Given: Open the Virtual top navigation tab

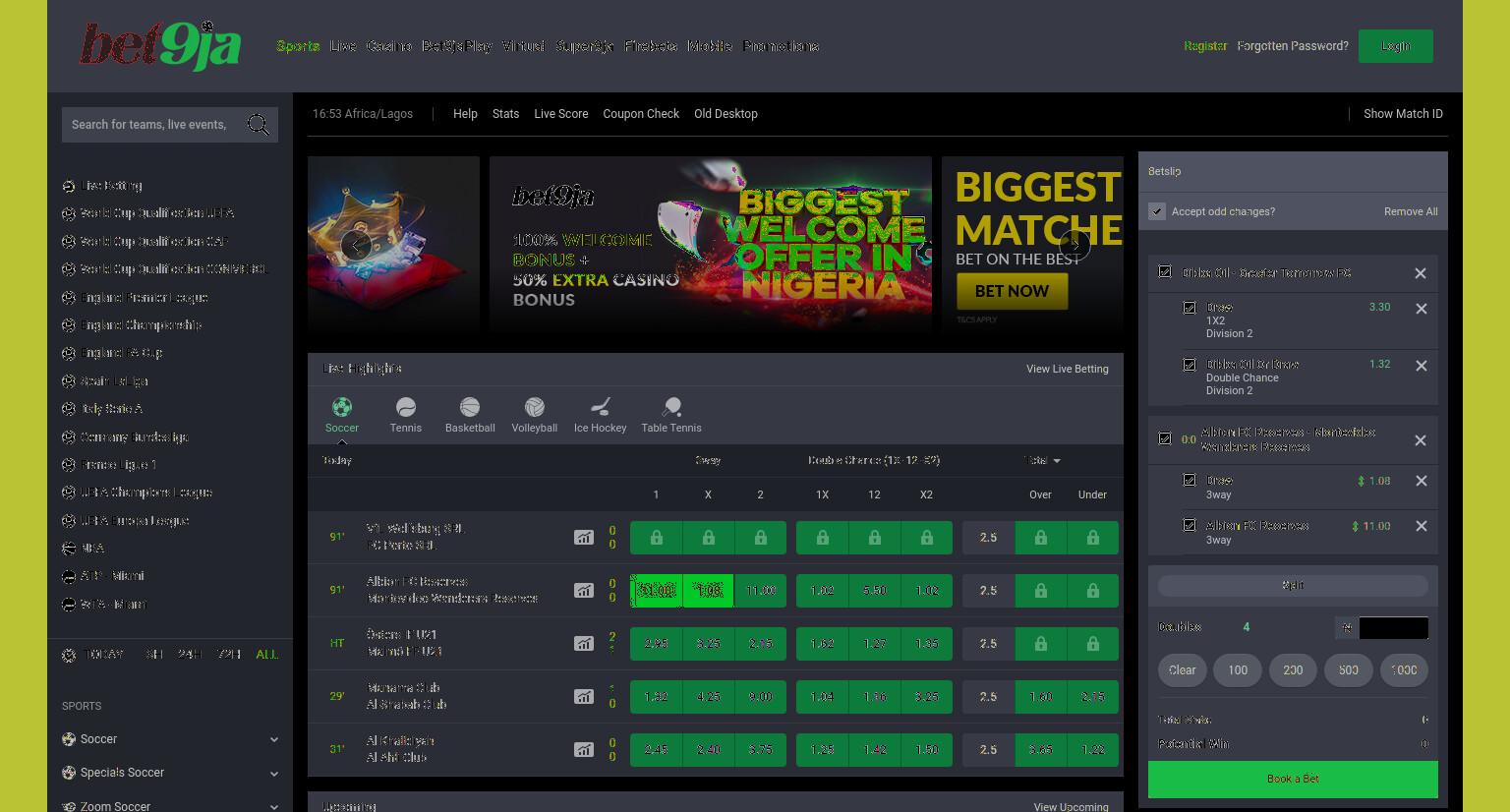Looking at the screenshot, I should (523, 46).
